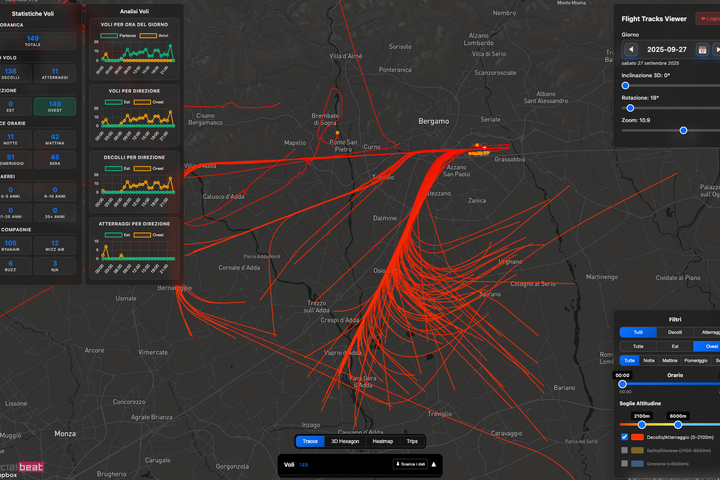
Task: Enable the Crociera (>6000m) checkbox
Action: point(624,463)
